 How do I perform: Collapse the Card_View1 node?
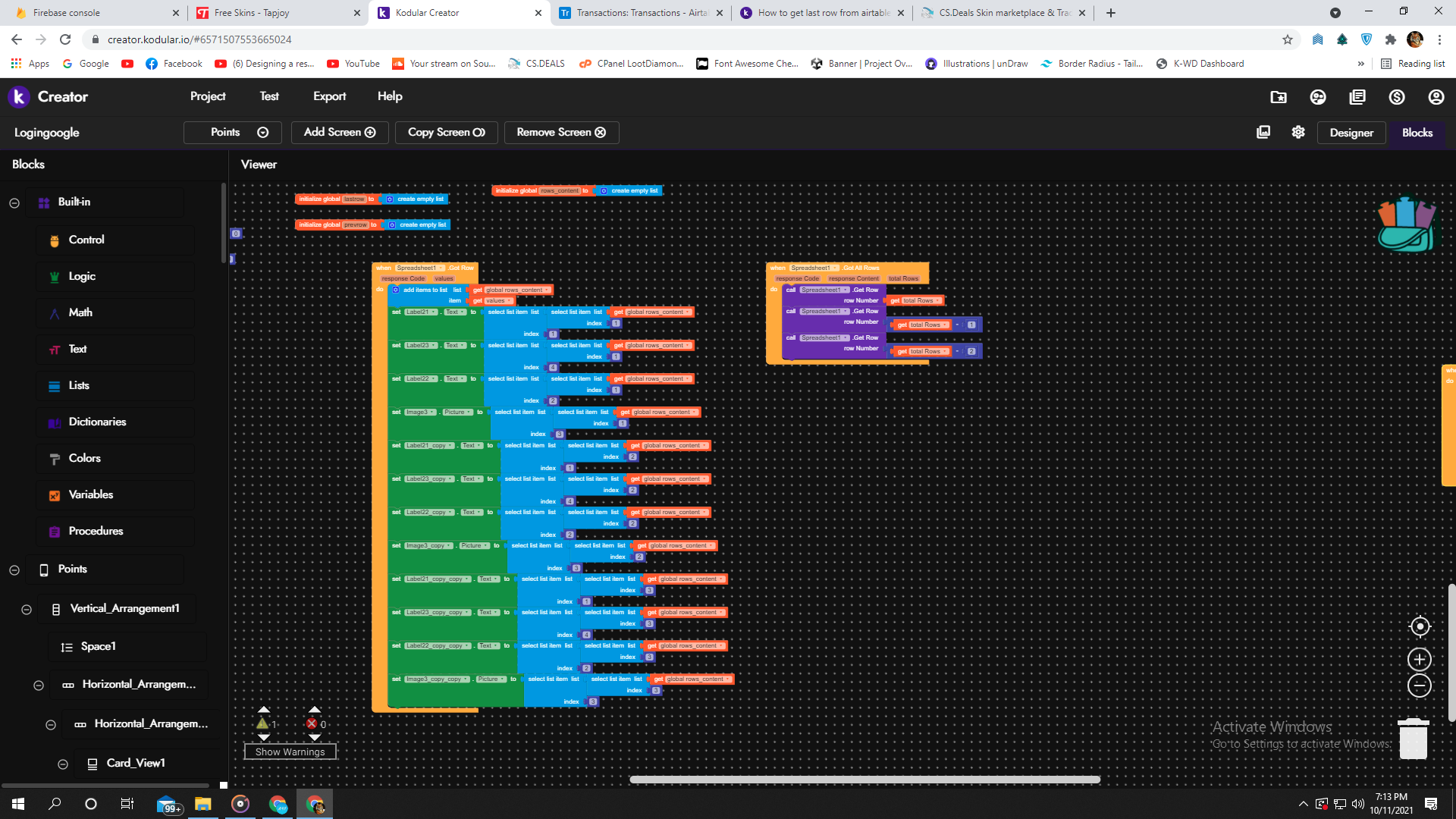(63, 764)
